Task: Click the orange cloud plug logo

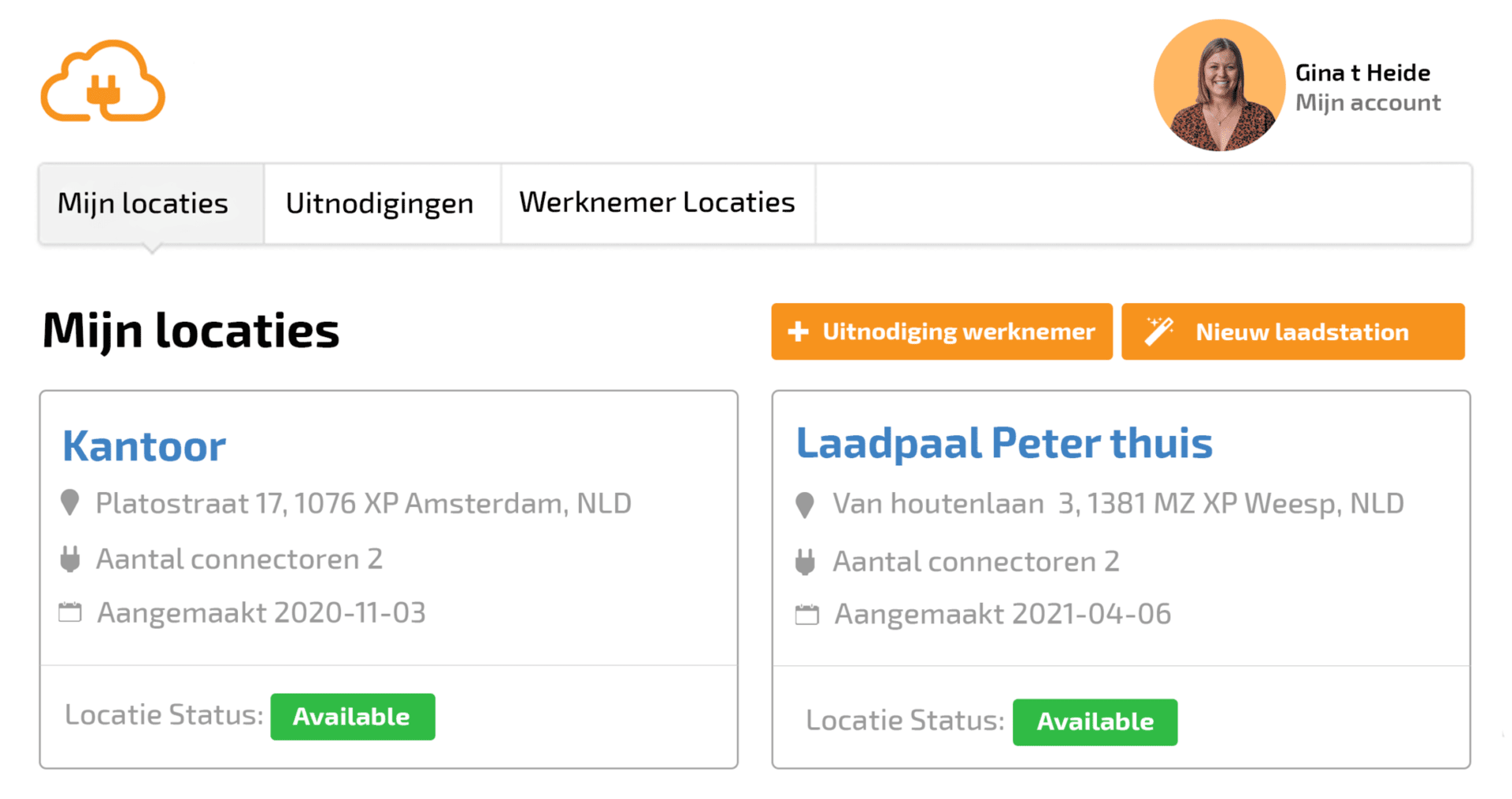Action: tap(103, 82)
